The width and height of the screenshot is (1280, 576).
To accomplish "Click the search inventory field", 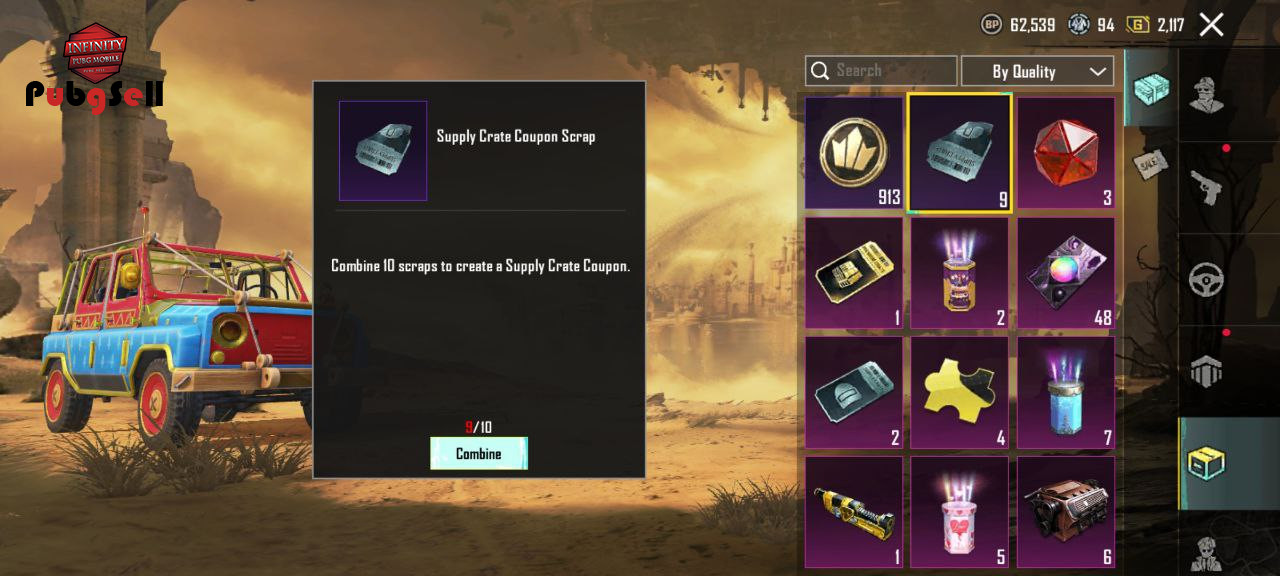I will coord(881,70).
